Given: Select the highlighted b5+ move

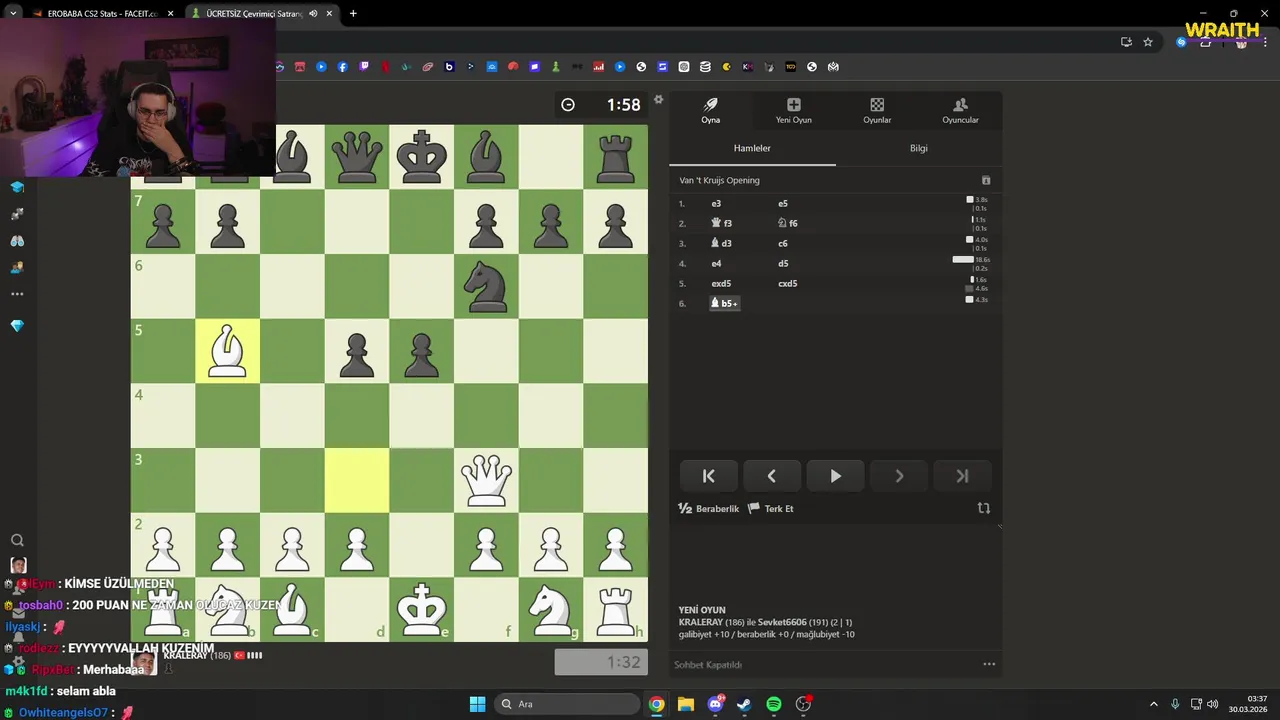Looking at the screenshot, I should point(724,303).
